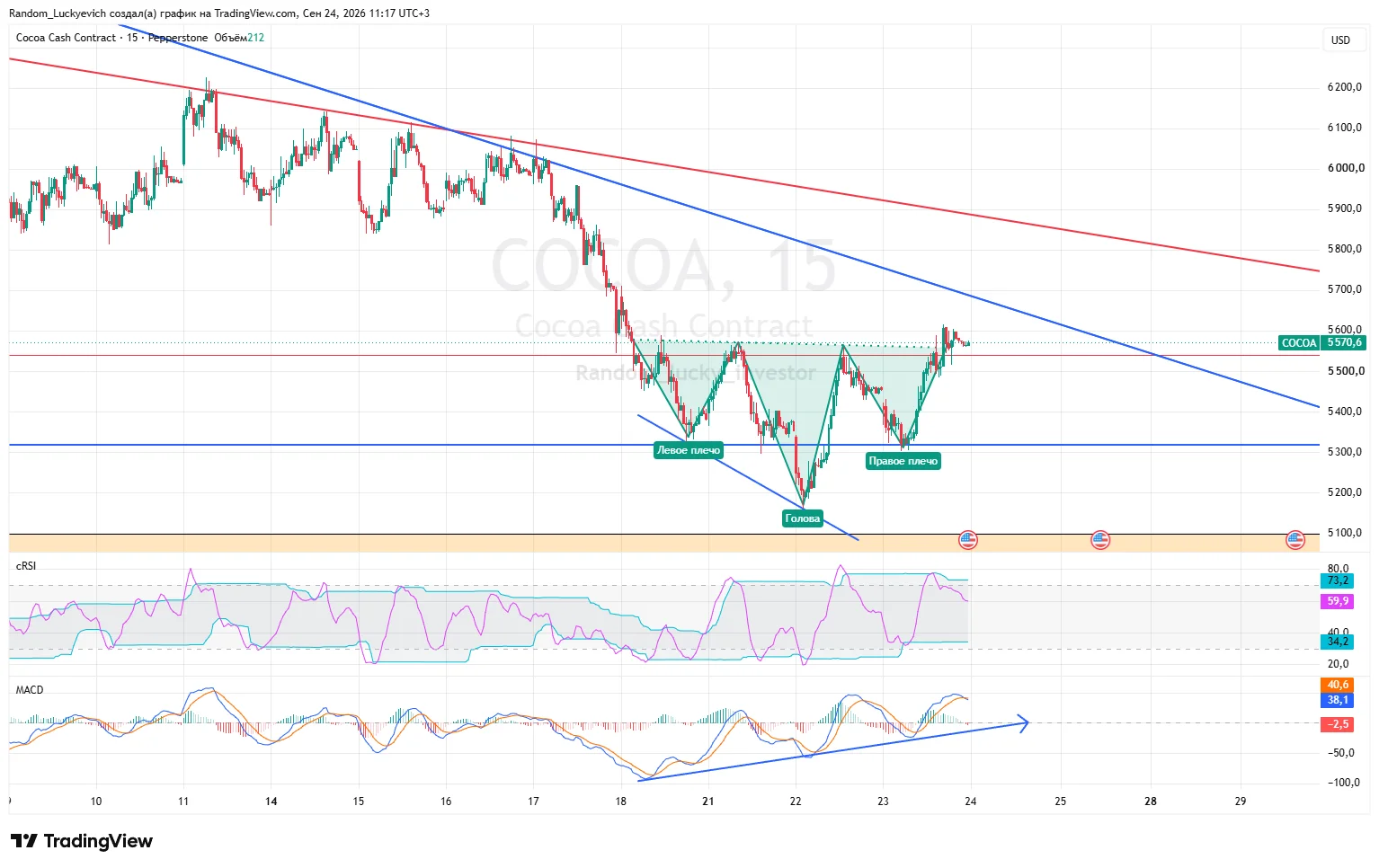Click the cRSI value 73,2

click(1338, 580)
